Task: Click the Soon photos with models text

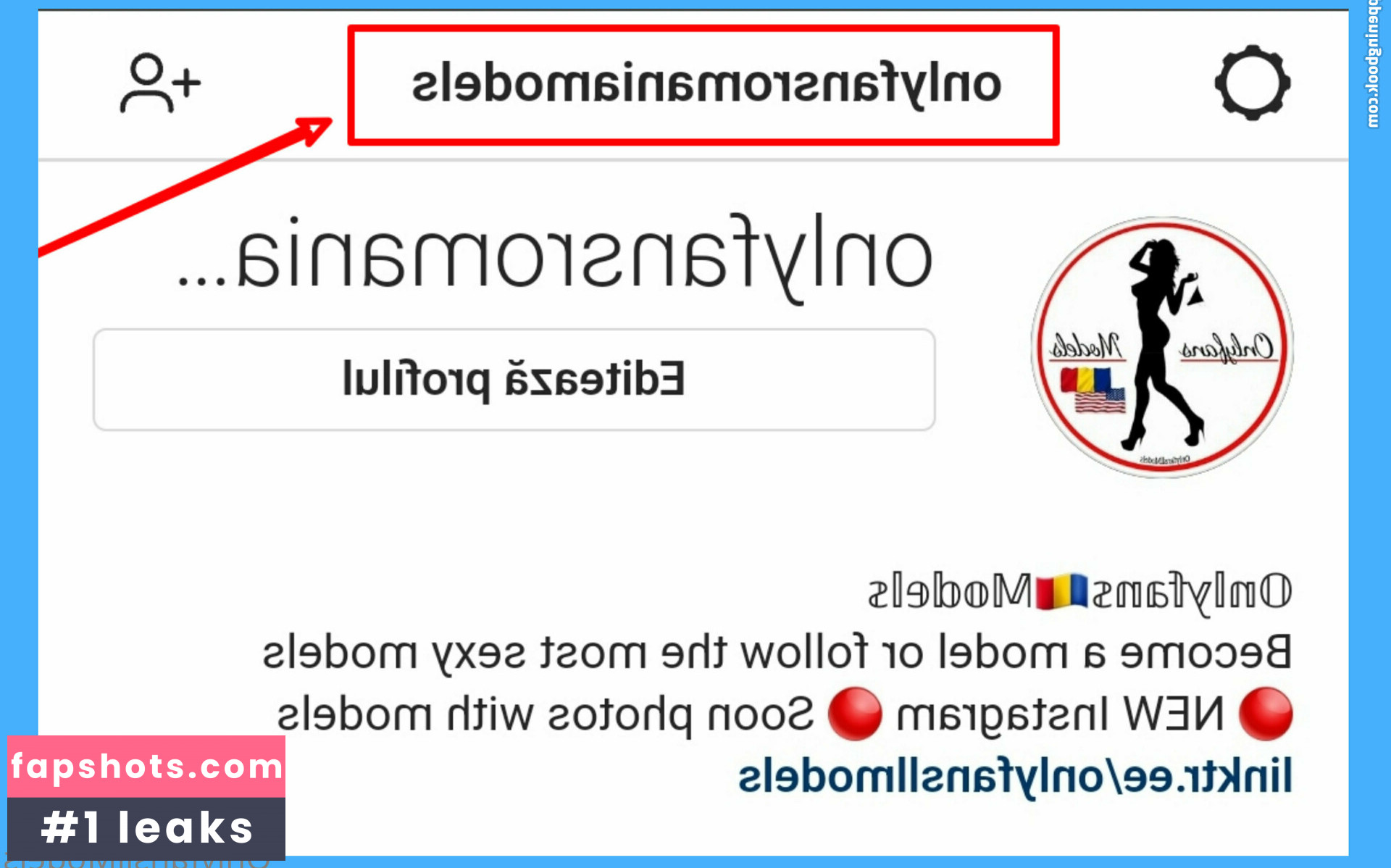Action: [546, 714]
